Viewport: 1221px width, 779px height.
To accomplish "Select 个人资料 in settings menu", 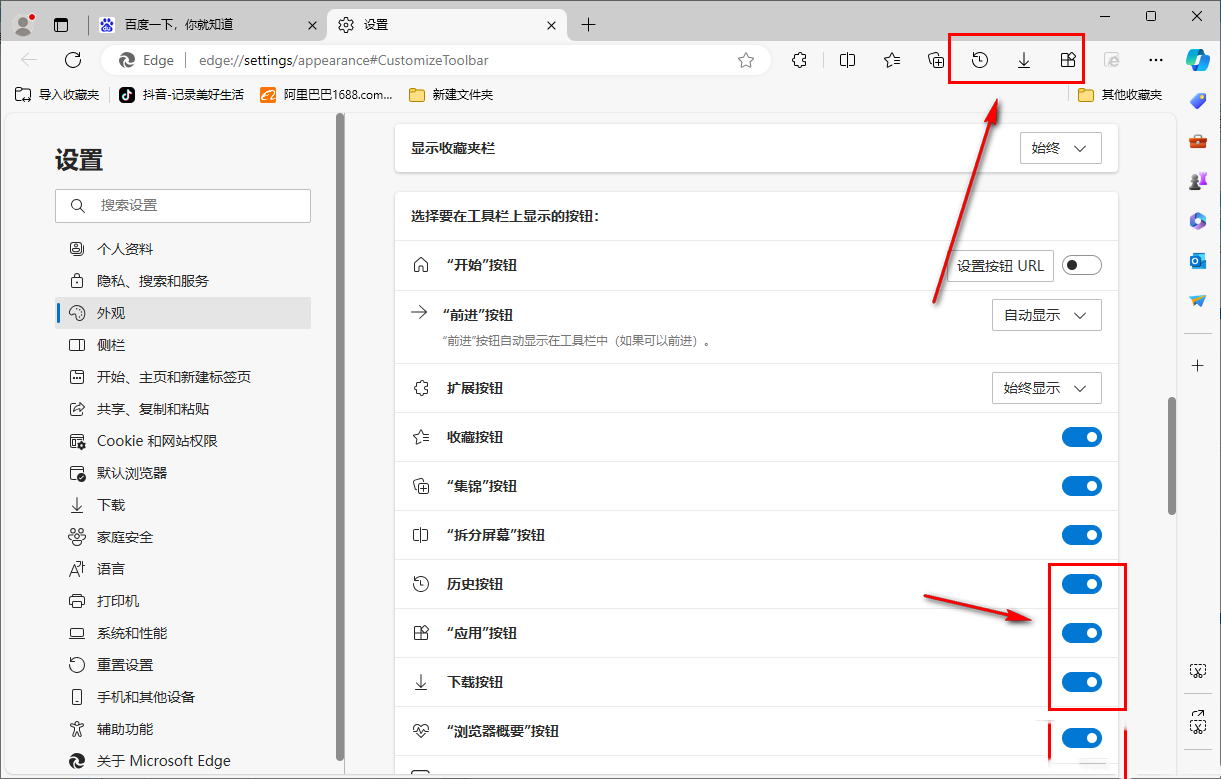I will click(183, 249).
